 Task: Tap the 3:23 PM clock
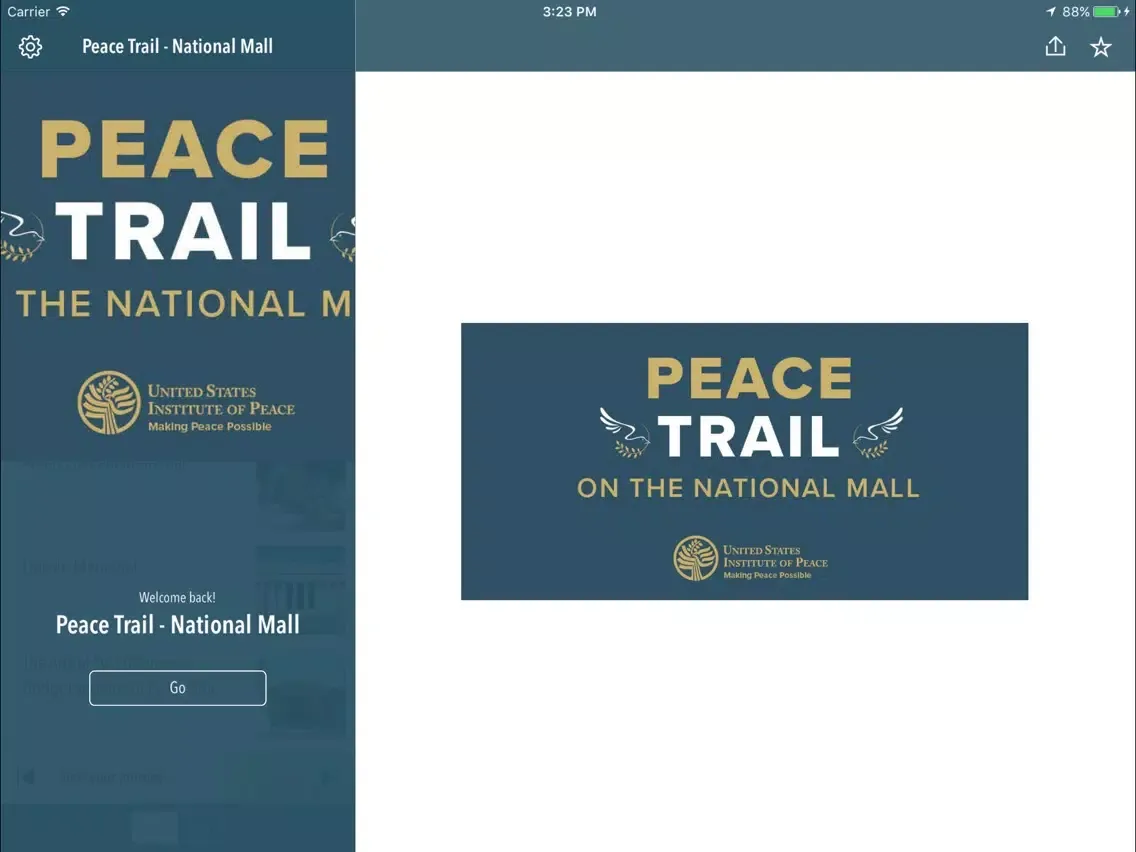point(569,12)
